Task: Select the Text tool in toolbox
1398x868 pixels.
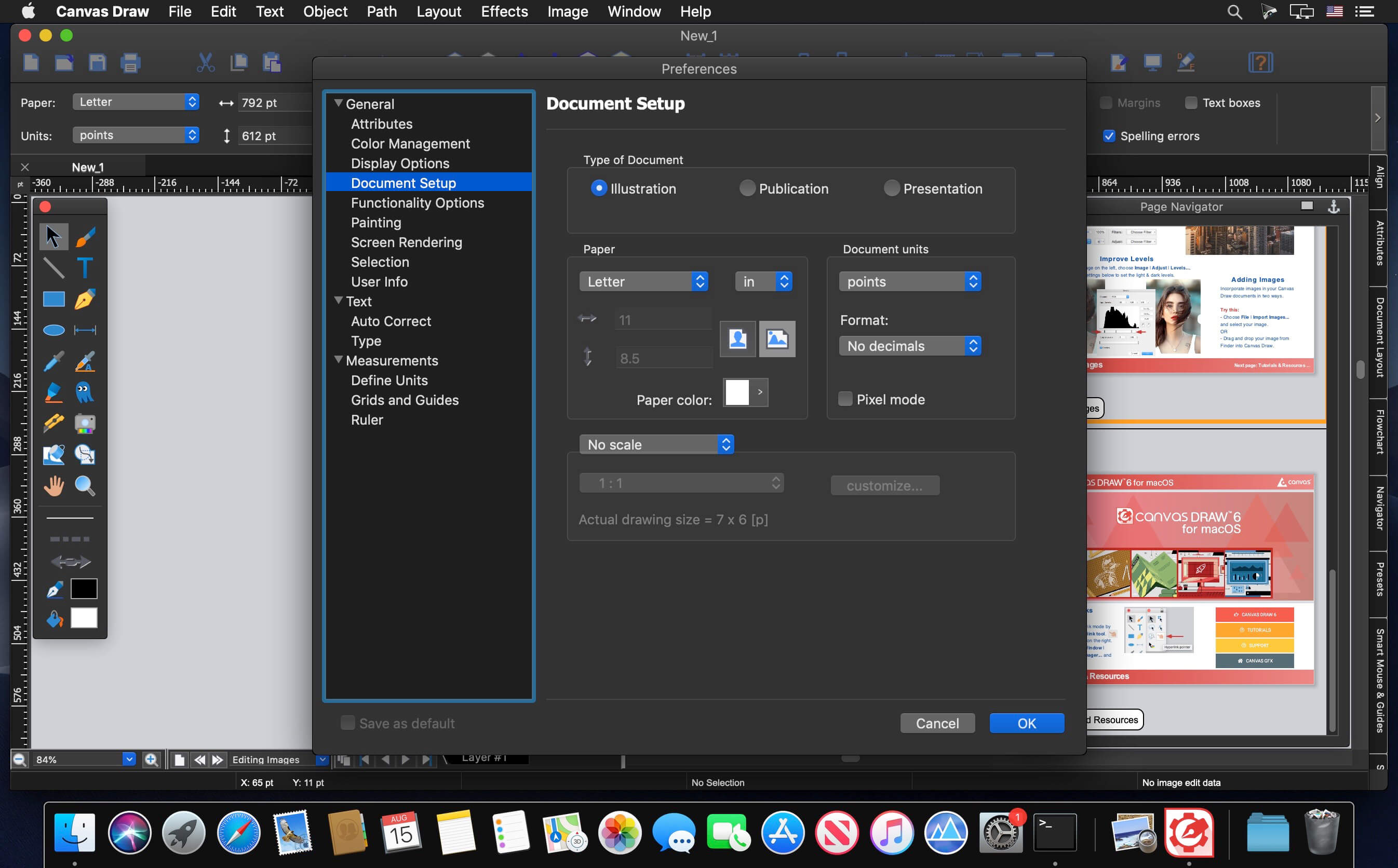Action: 85,267
